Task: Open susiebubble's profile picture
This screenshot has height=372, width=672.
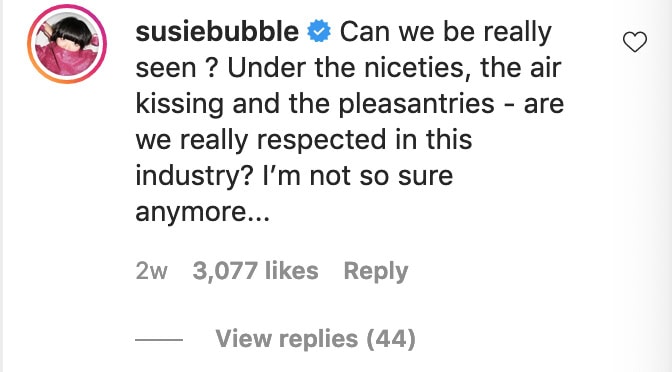Action: (x=67, y=44)
